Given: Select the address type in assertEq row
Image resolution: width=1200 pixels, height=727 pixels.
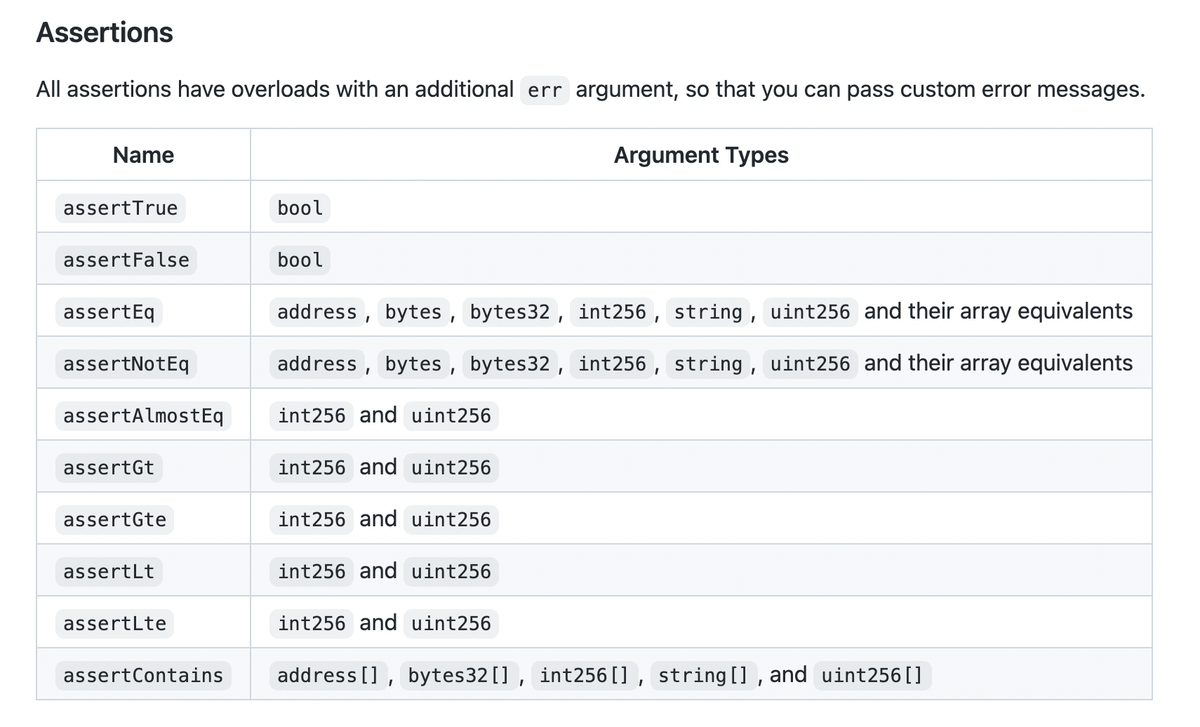Looking at the screenshot, I should (317, 312).
